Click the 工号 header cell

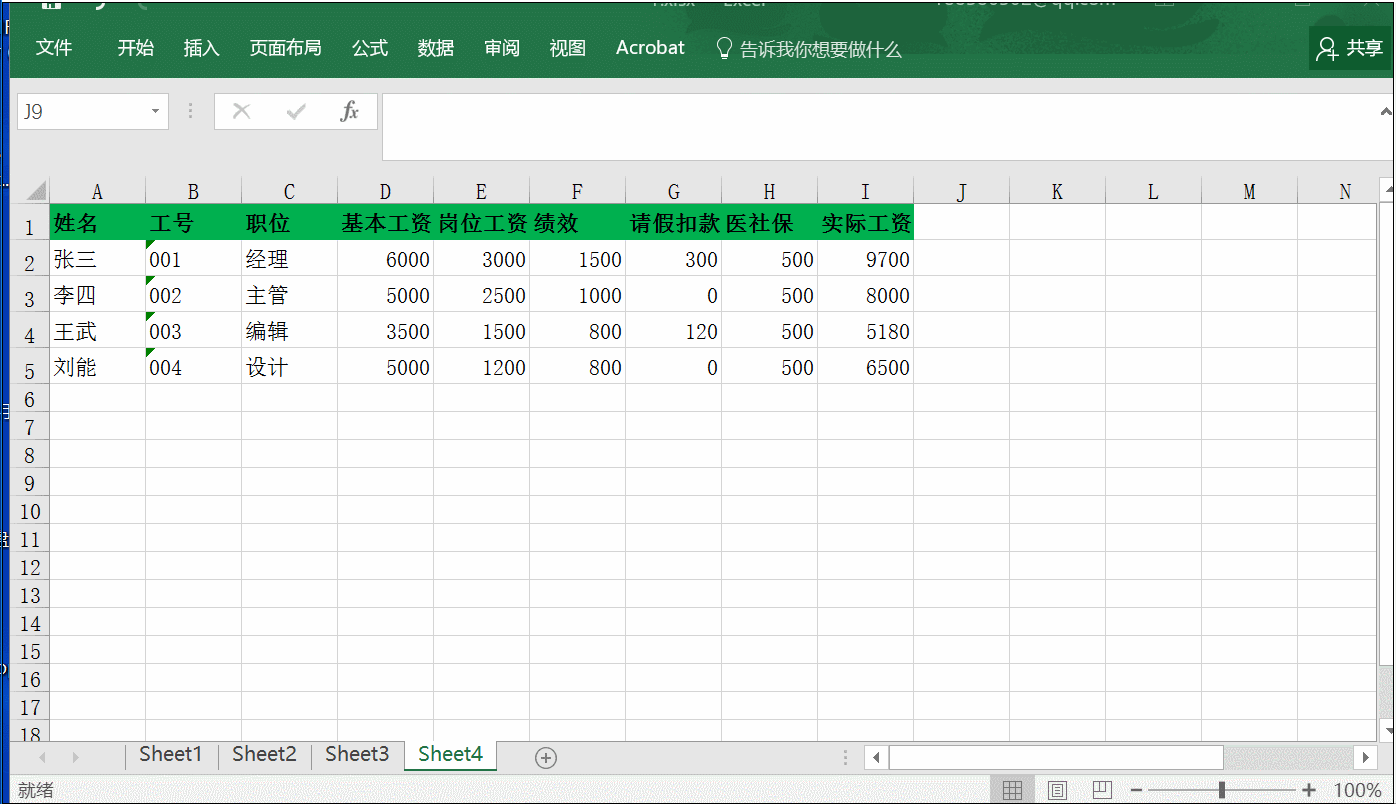pyautogui.click(x=193, y=222)
